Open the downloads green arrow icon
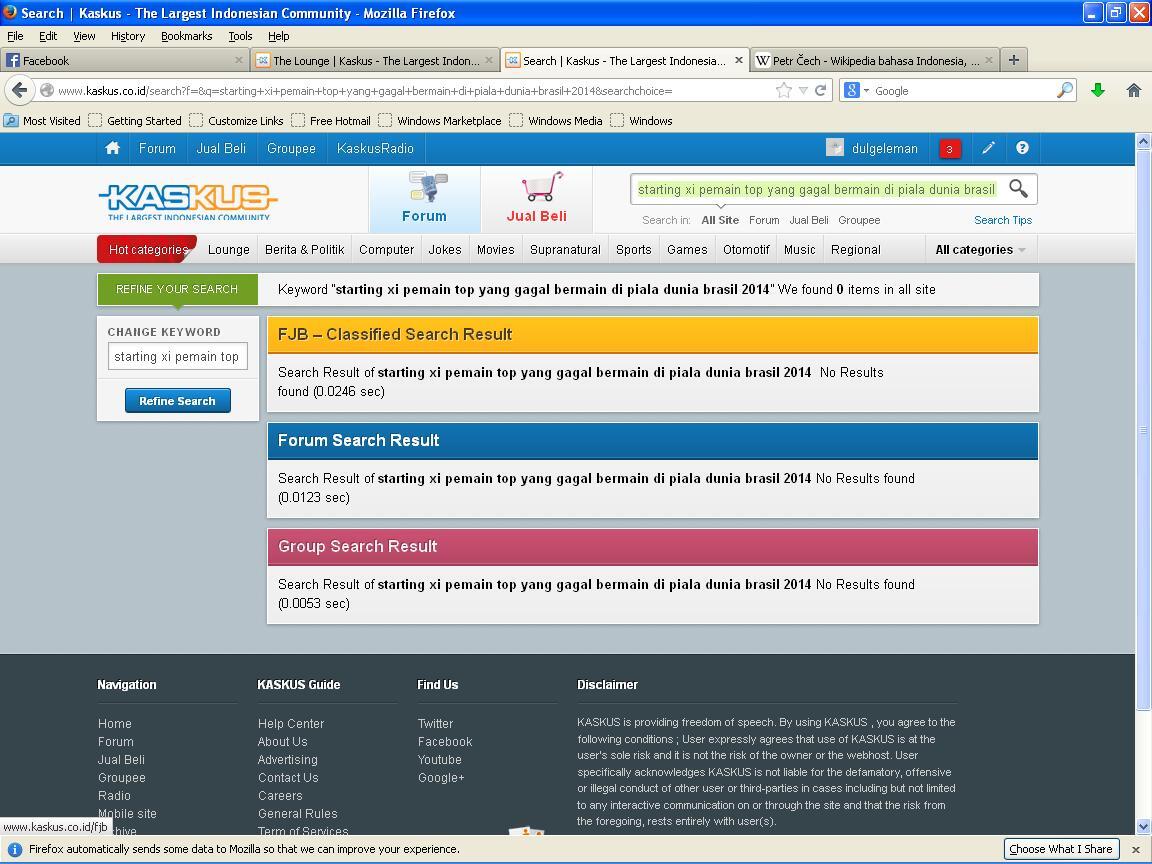Screen dimensions: 1152x864 [1098, 90]
